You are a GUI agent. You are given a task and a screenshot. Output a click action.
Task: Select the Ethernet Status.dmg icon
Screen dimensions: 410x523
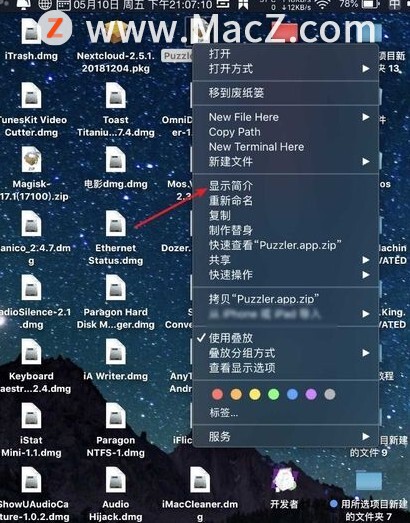[x=115, y=223]
